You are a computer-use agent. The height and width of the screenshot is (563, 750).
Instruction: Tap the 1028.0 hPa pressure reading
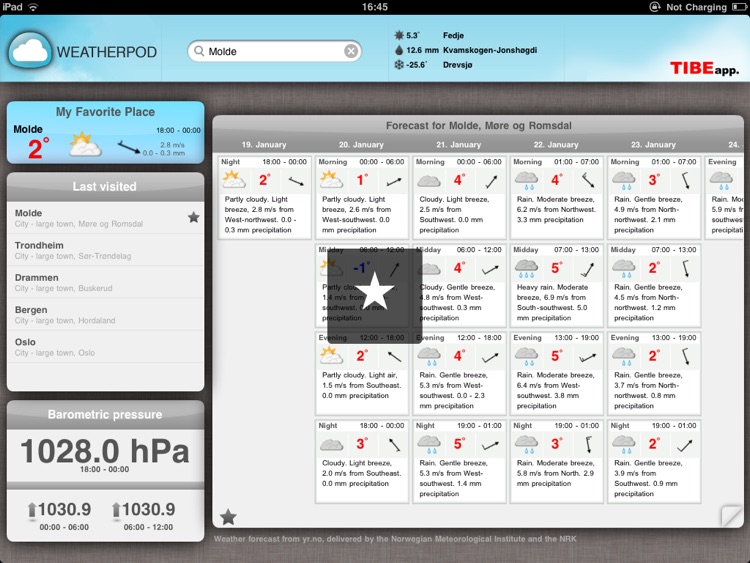tap(105, 451)
